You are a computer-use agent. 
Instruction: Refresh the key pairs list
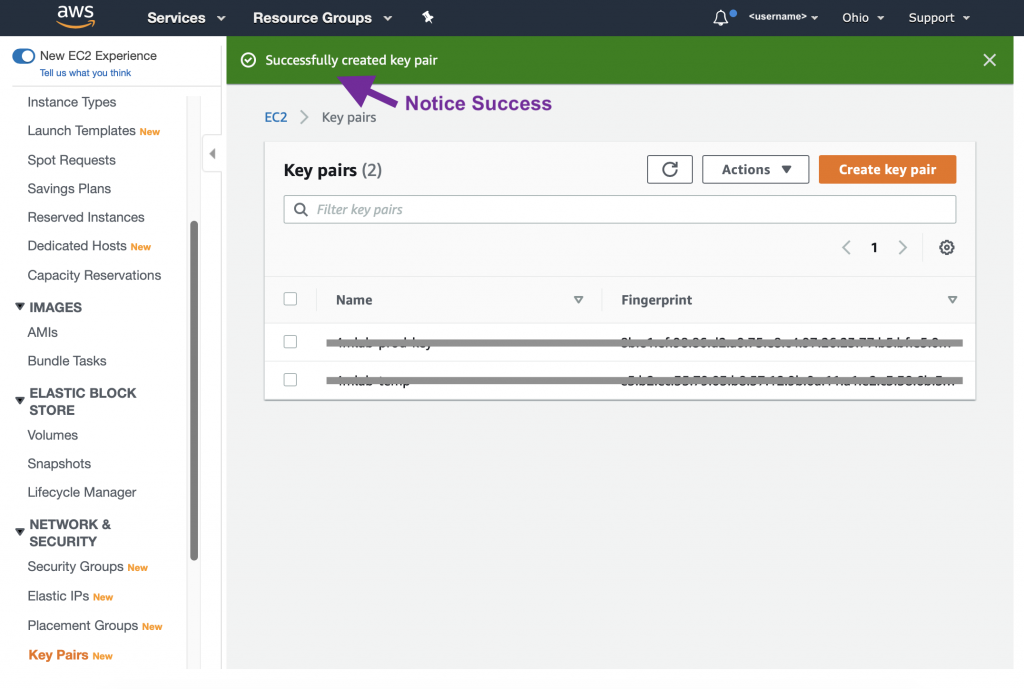click(669, 170)
